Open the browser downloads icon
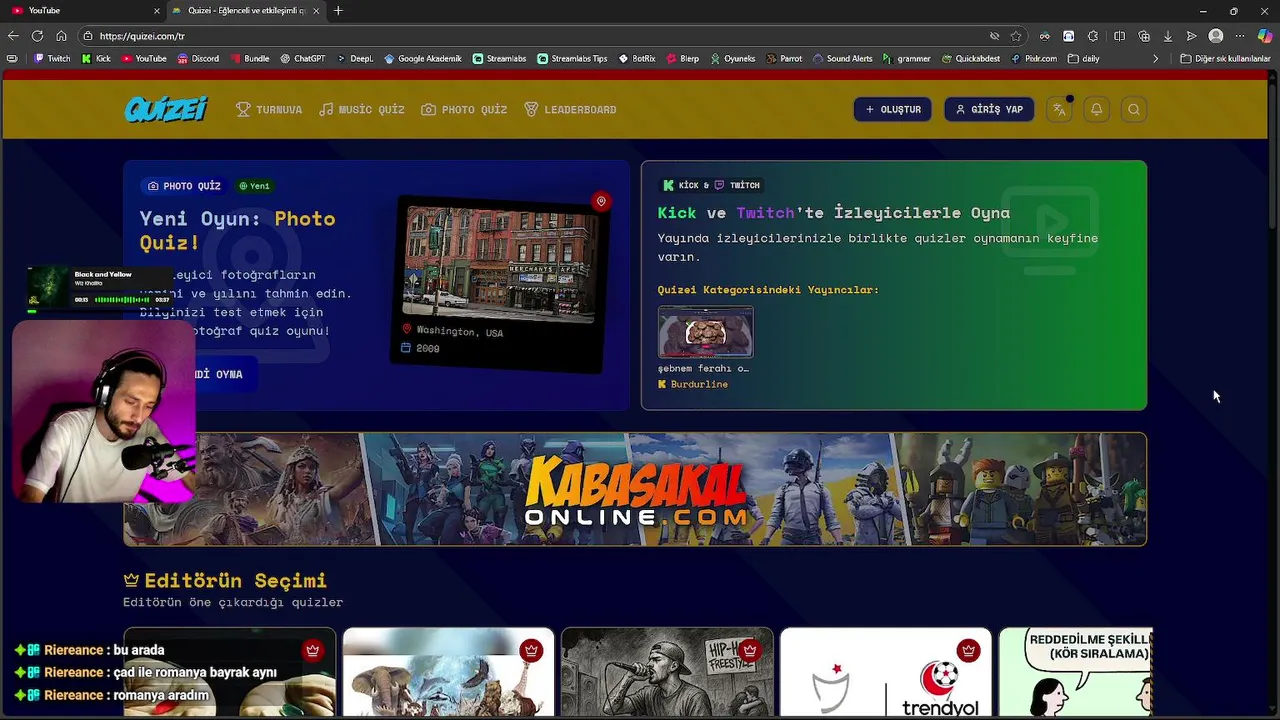1280x720 pixels. pyautogui.click(x=1167, y=36)
